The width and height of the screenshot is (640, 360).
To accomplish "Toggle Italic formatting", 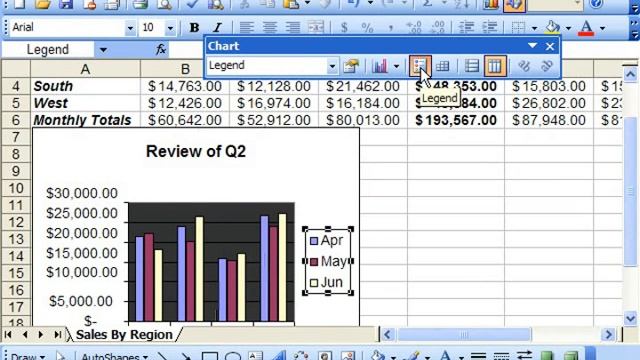I will [218, 28].
